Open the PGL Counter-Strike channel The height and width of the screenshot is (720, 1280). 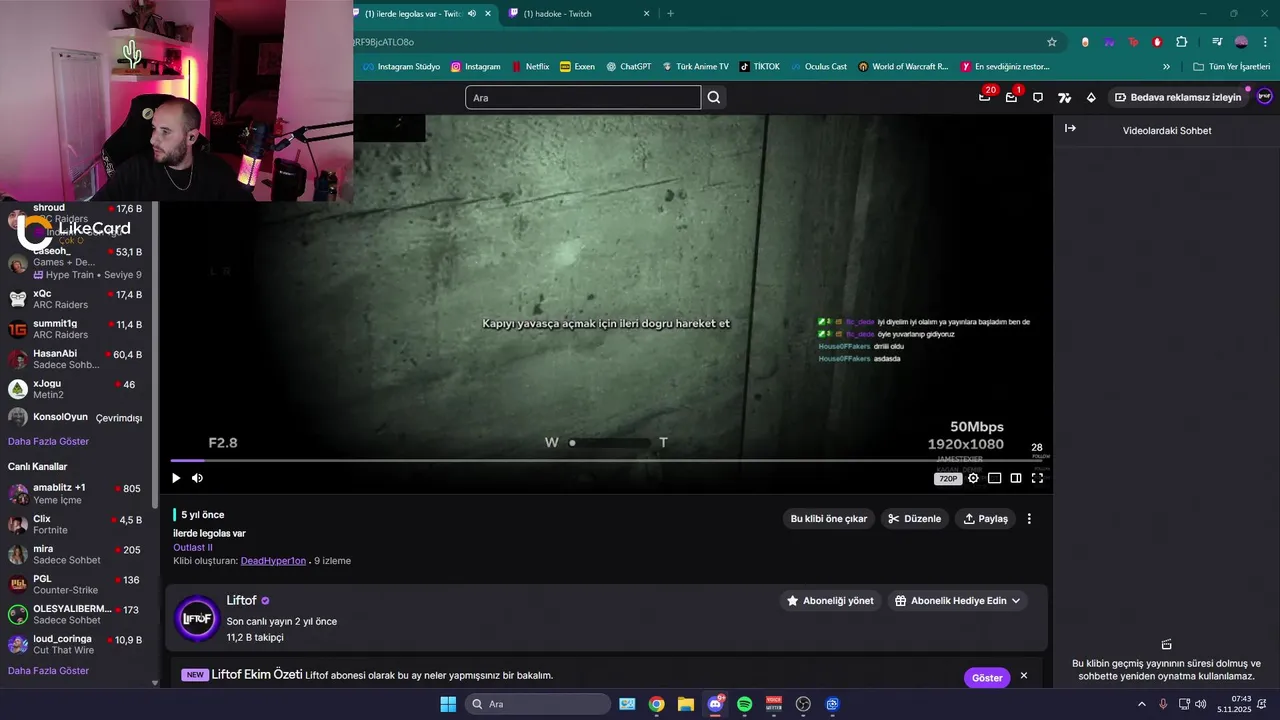click(76, 584)
